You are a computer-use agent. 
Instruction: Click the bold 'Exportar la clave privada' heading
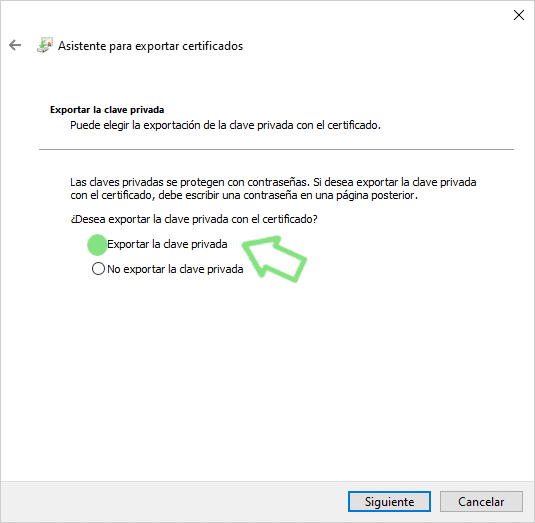point(107,110)
